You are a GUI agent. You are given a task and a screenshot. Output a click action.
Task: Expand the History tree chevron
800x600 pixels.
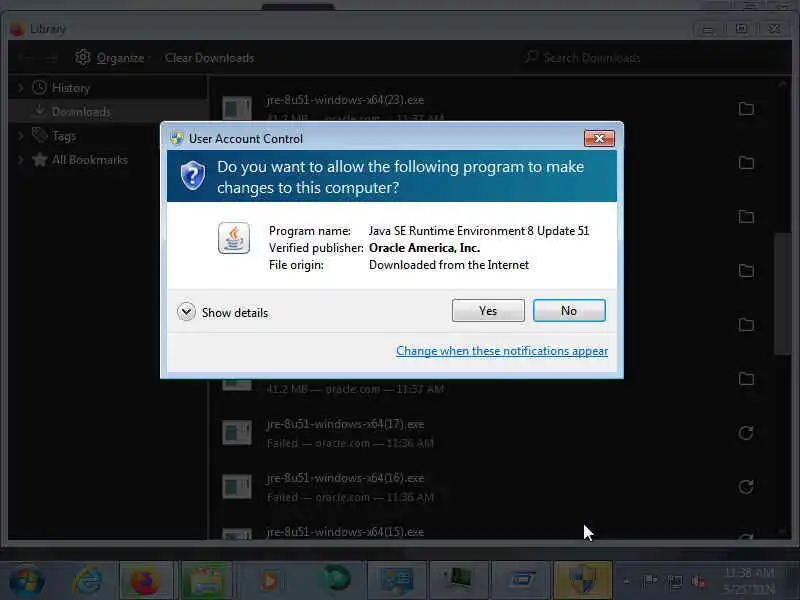pos(20,88)
